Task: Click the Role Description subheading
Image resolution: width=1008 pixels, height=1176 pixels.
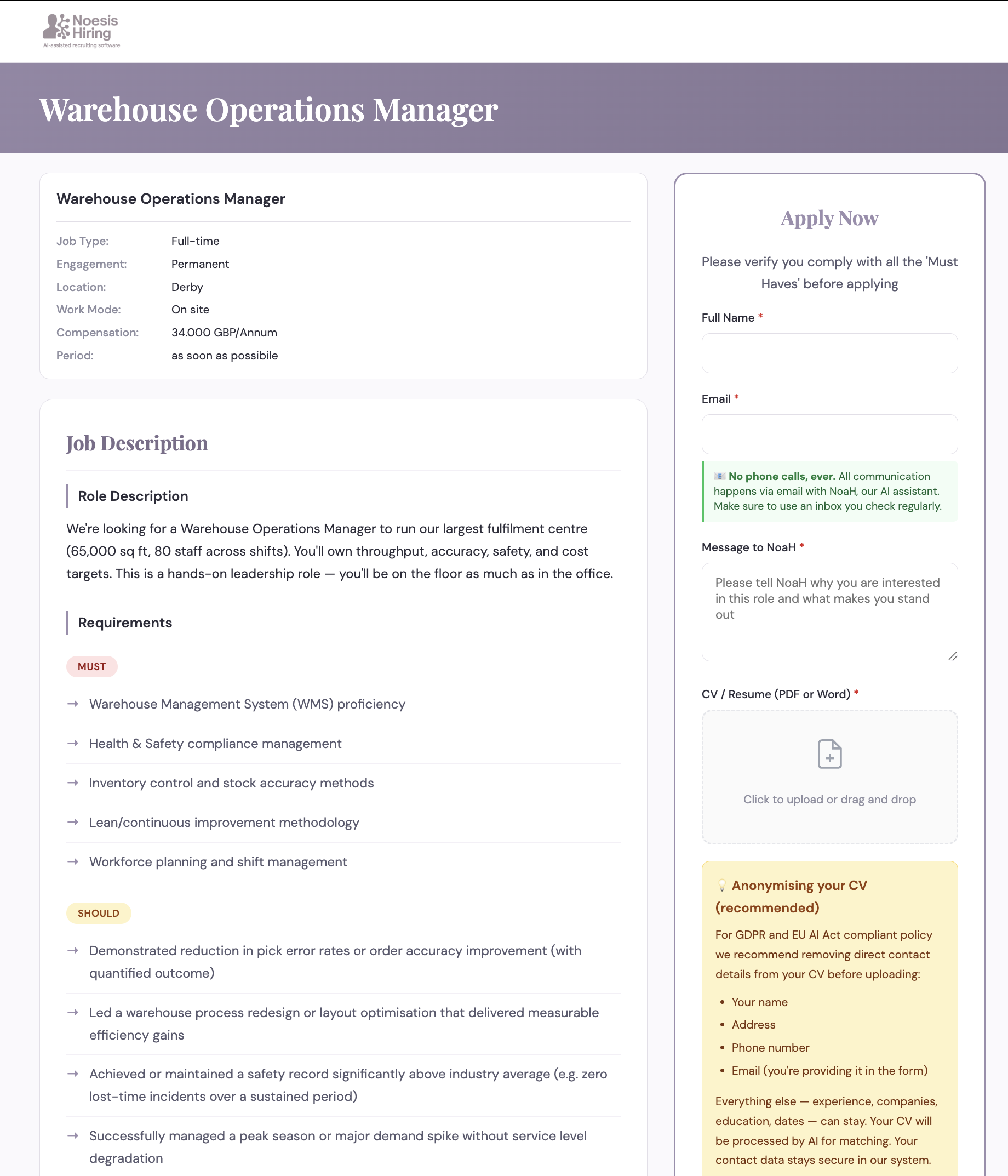Action: pyautogui.click(x=133, y=496)
